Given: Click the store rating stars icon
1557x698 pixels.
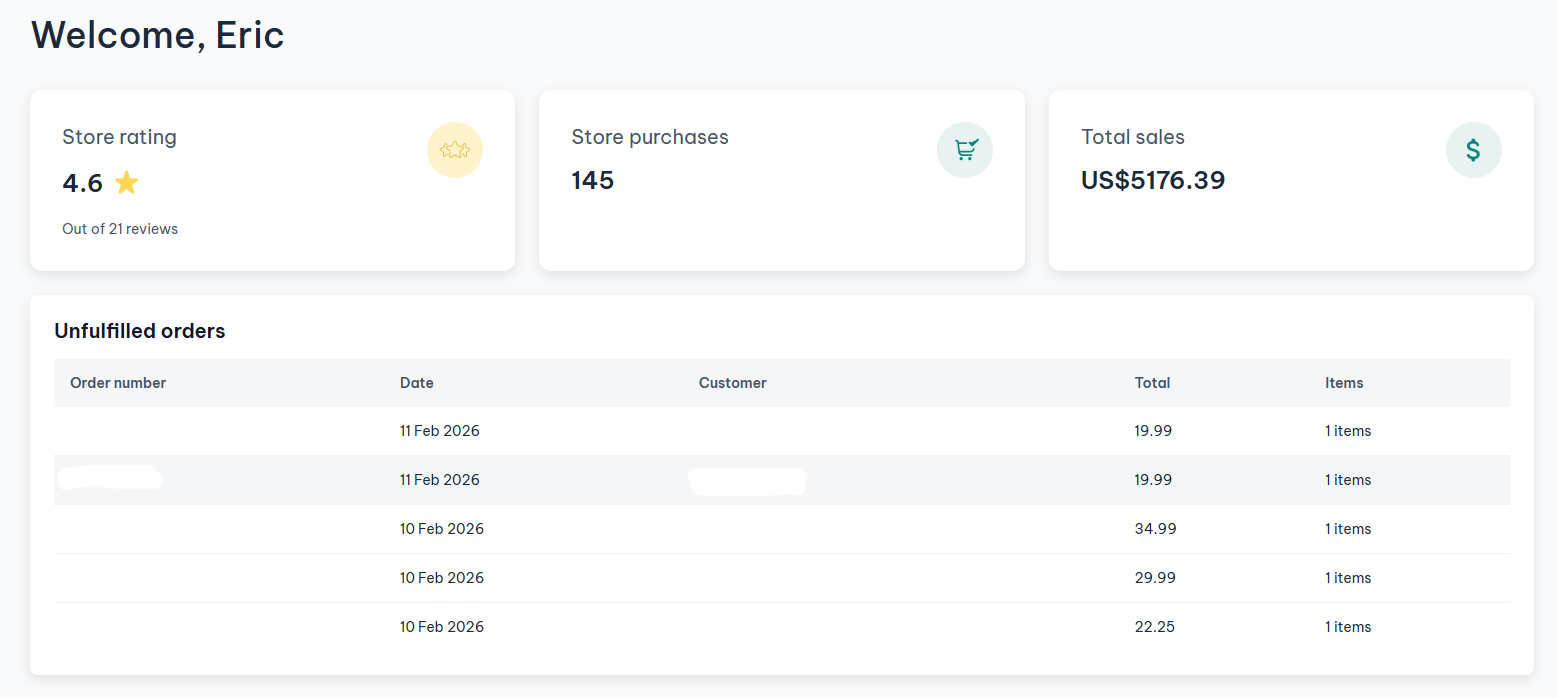Looking at the screenshot, I should tap(454, 150).
